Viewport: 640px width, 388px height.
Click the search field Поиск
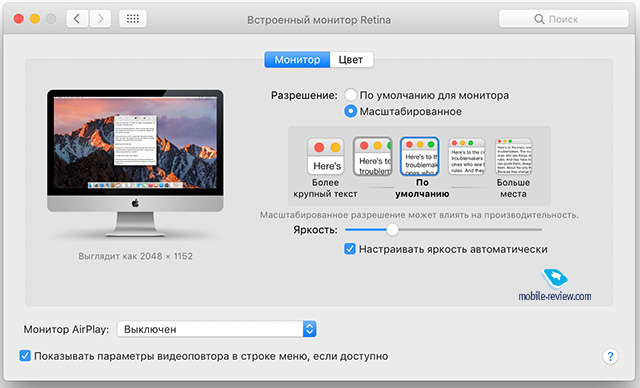(x=564, y=19)
